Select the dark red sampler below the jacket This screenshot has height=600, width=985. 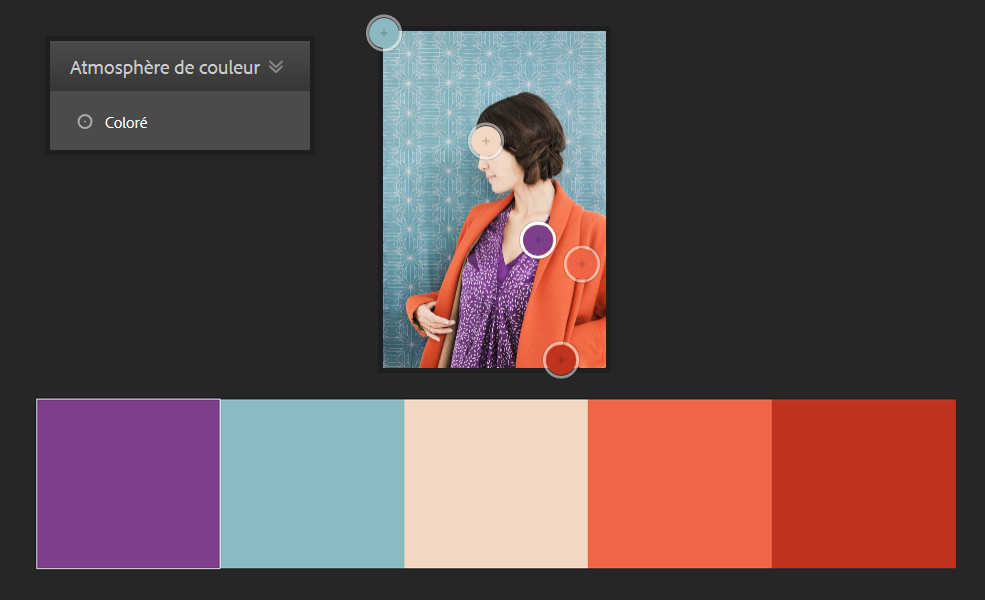click(x=560, y=359)
